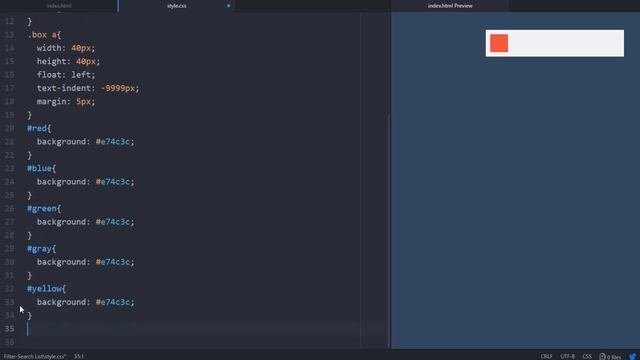Click the unsaved dot on style.css tab
This screenshot has height=360, width=640.
pyautogui.click(x=229, y=6)
